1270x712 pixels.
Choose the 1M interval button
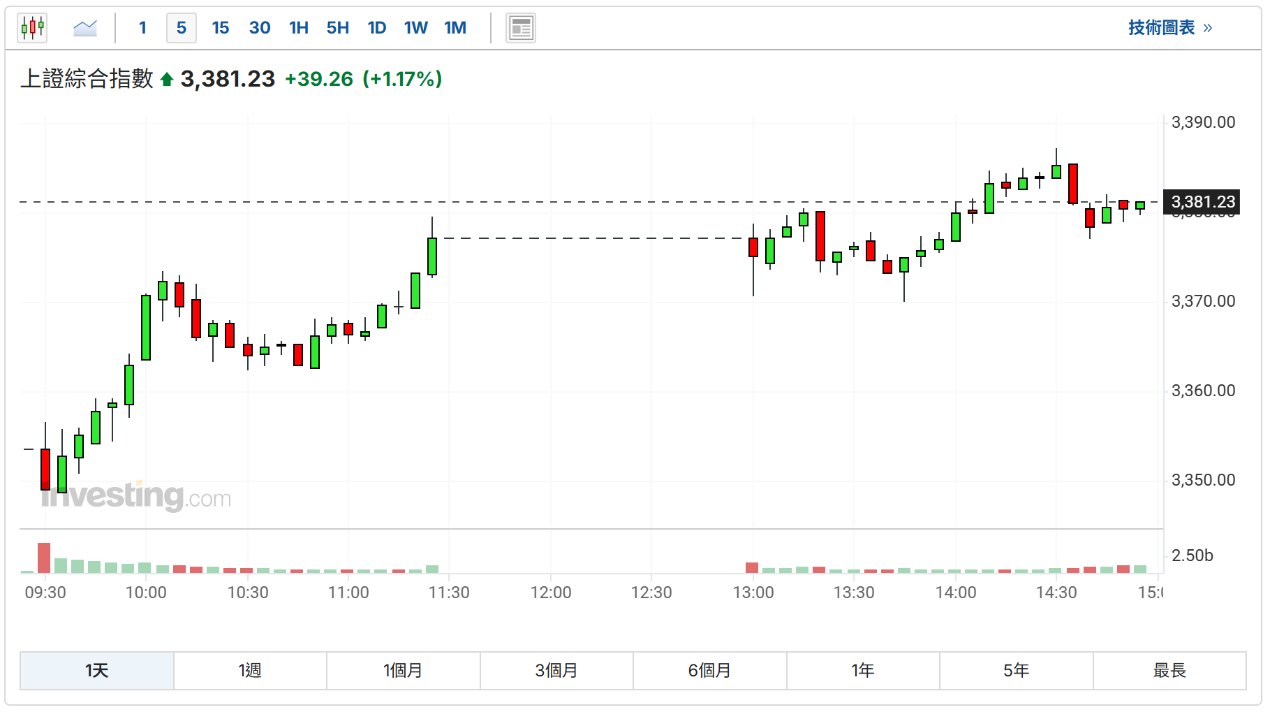click(x=455, y=28)
